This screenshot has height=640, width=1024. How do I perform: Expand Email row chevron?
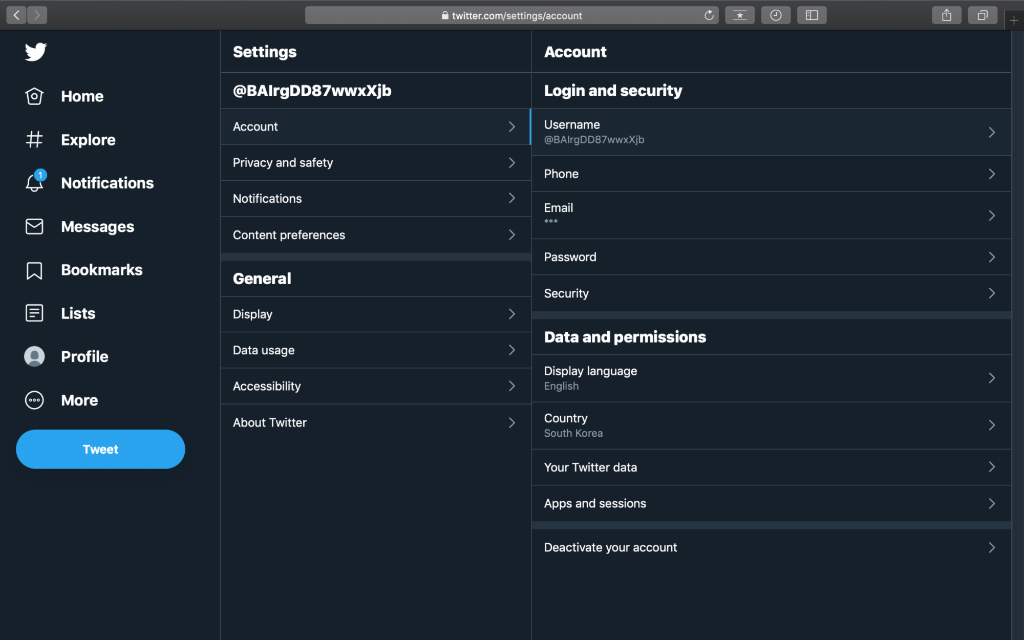pyautogui.click(x=991, y=216)
